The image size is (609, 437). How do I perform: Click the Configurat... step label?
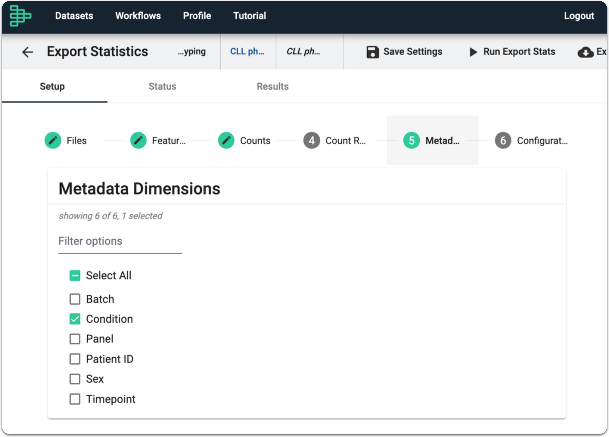click(542, 141)
